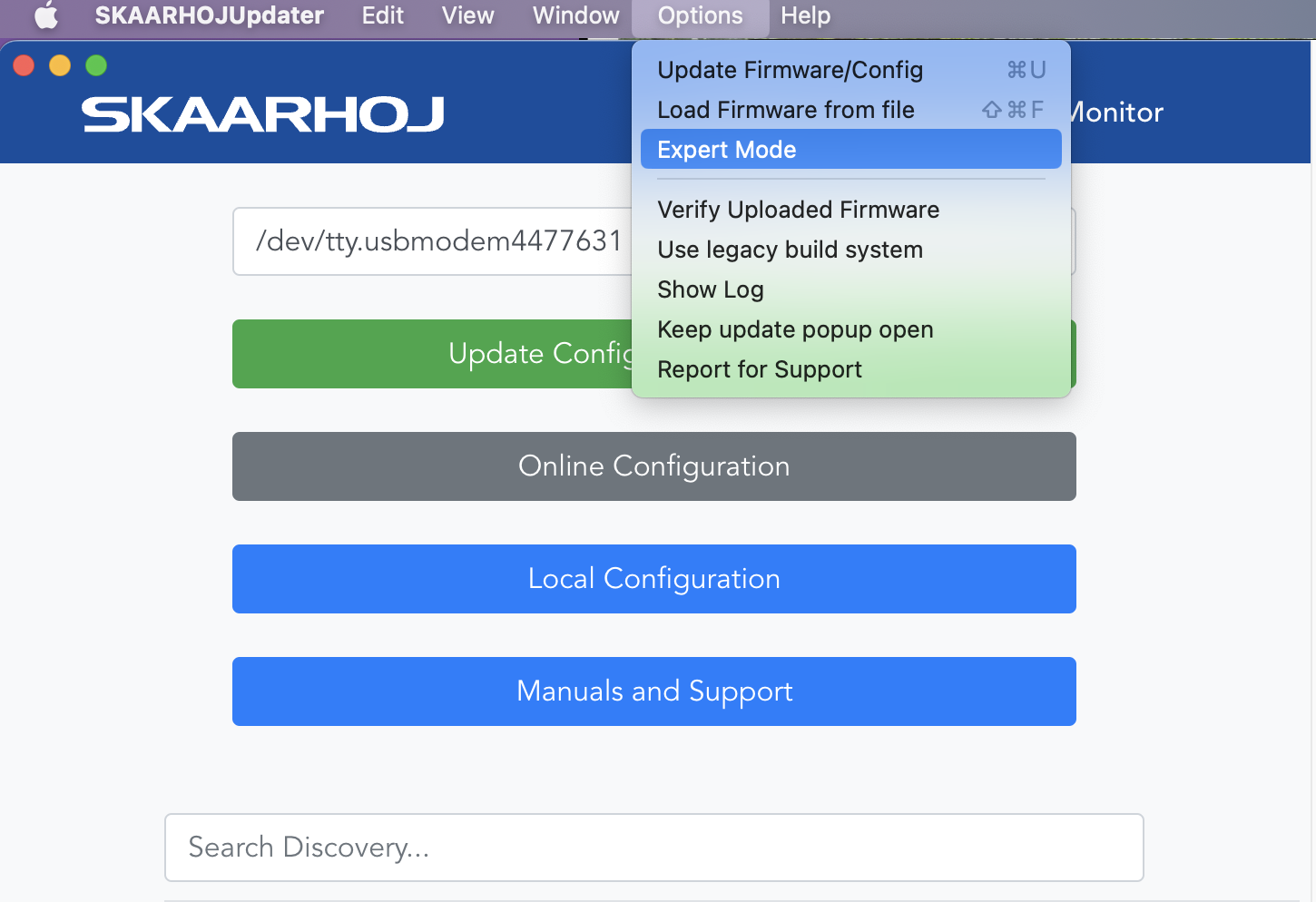Open the SKAARHOJUpdater app menu
1316x902 pixels.
[x=209, y=15]
